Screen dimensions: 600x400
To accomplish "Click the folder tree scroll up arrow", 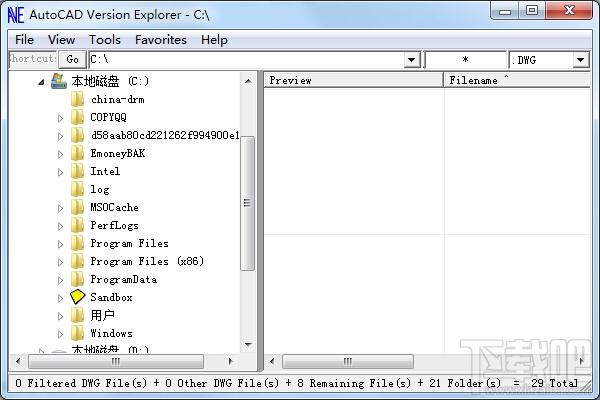I will [248, 81].
